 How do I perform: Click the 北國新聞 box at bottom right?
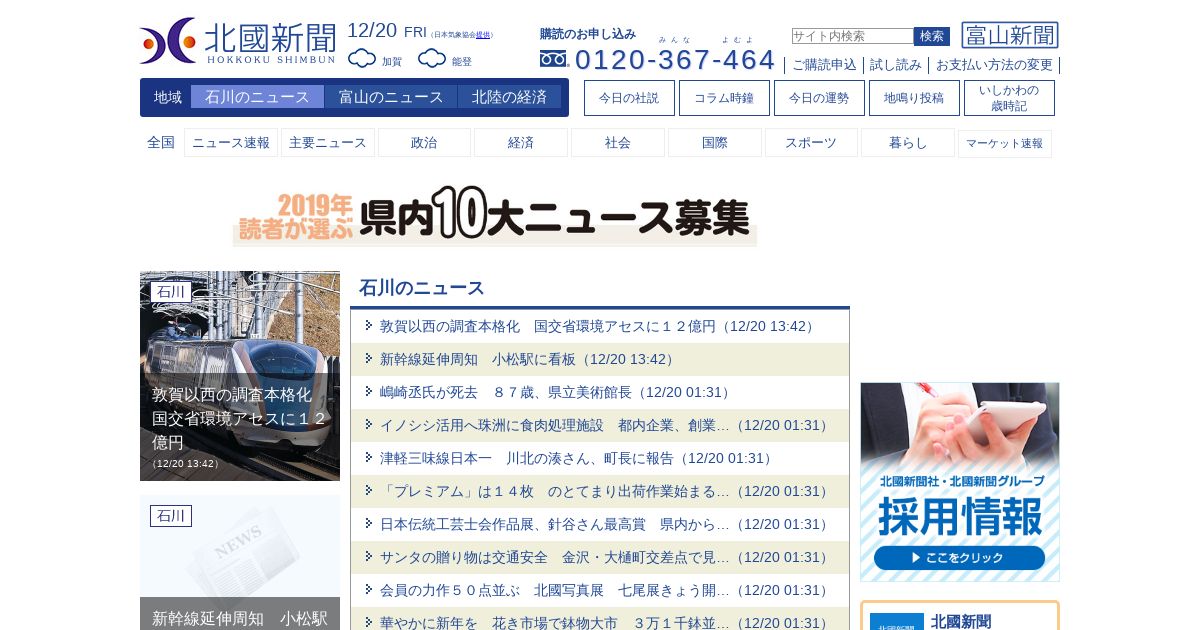pyautogui.click(x=960, y=616)
